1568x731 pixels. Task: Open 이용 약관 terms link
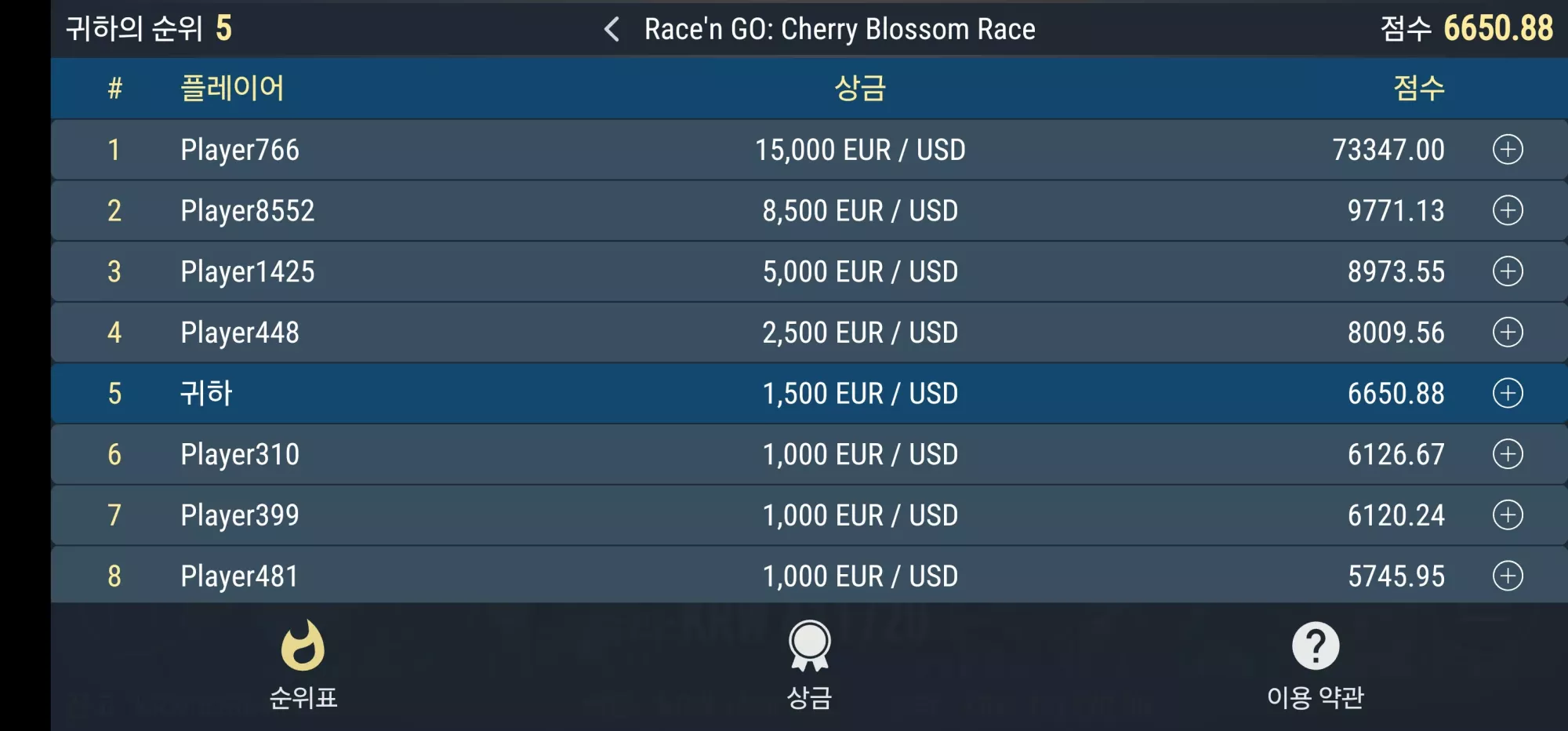coord(1316,697)
